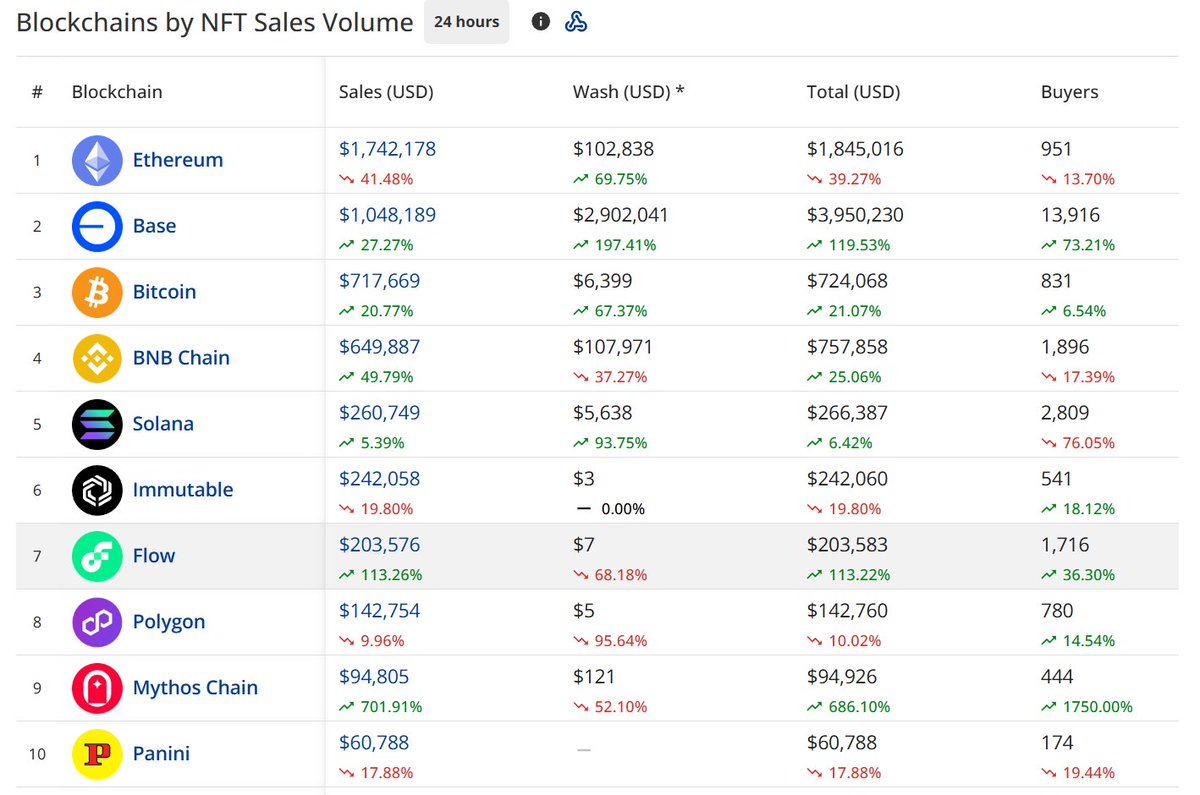This screenshot has height=795, width=1200.
Task: Click the Mythos Chain logo icon
Action: click(x=97, y=688)
